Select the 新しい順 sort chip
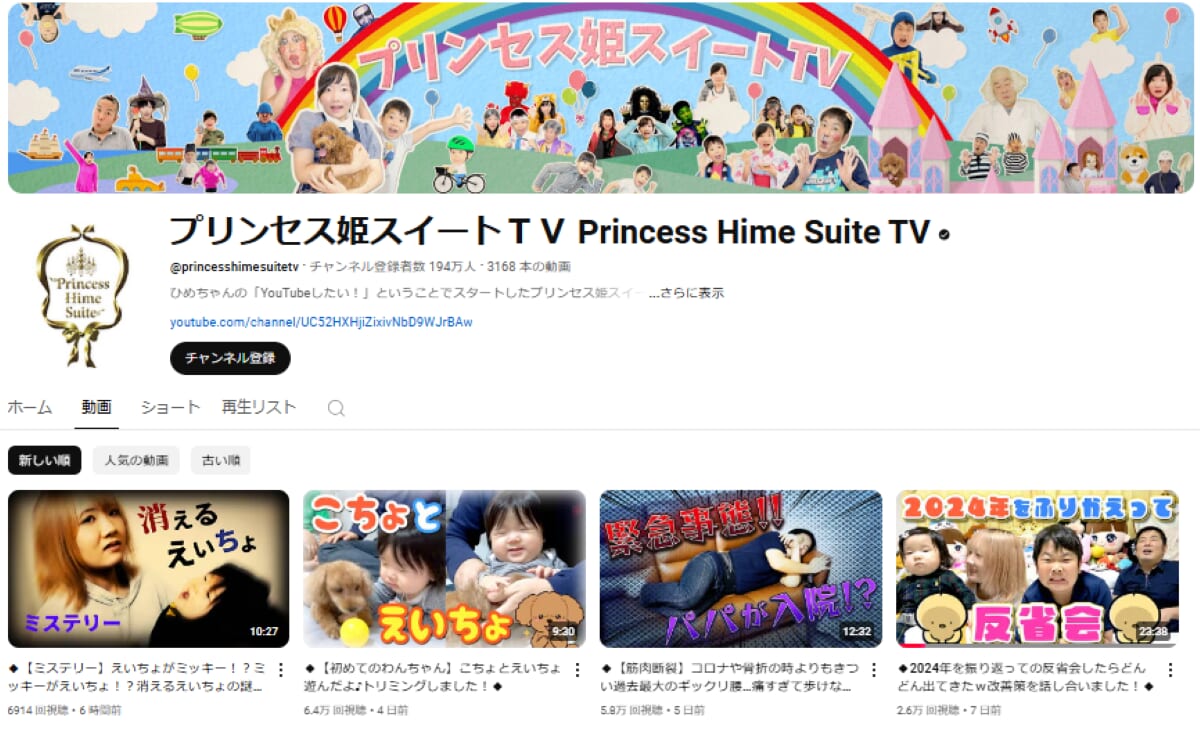The height and width of the screenshot is (734, 1200). click(x=45, y=460)
